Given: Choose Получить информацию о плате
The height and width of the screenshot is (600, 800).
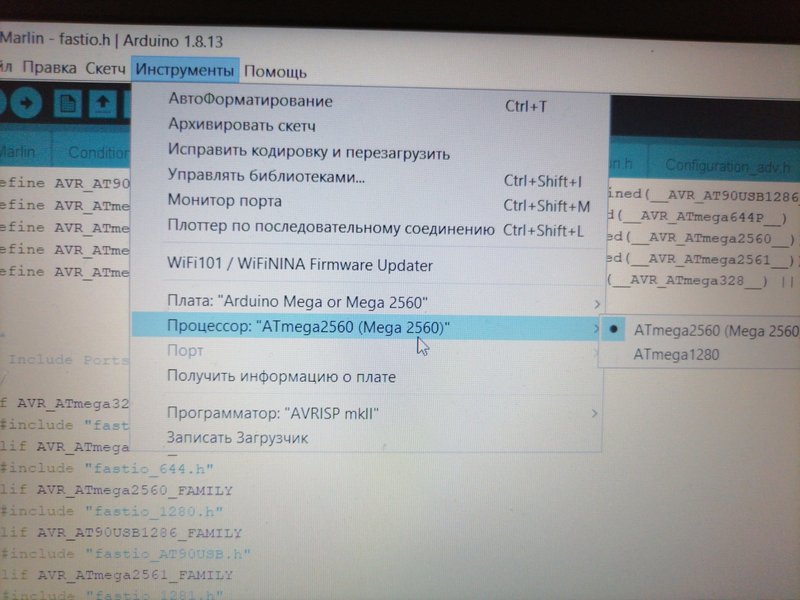Looking at the screenshot, I should [366, 377].
